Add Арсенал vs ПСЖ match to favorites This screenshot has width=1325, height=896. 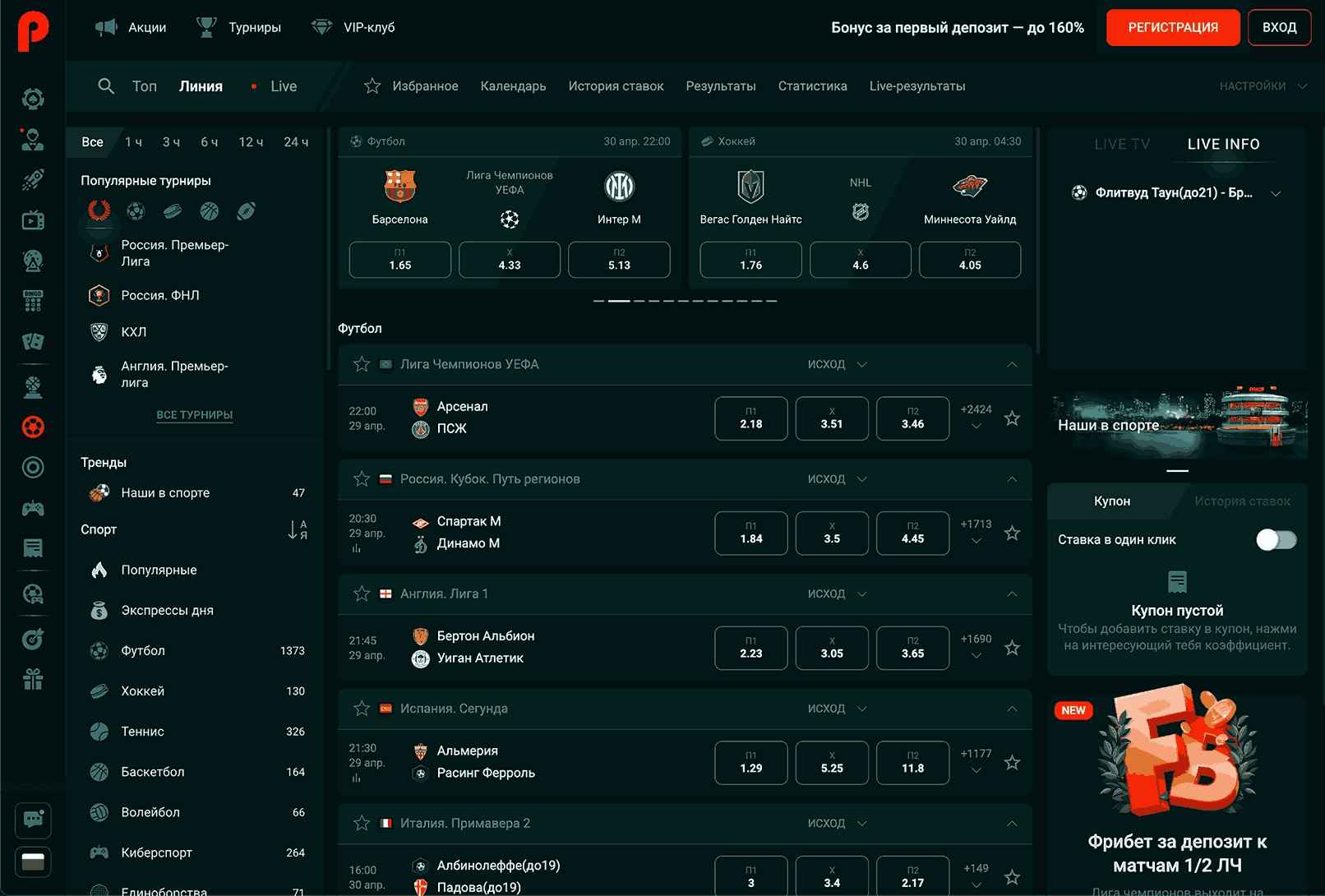(1012, 418)
